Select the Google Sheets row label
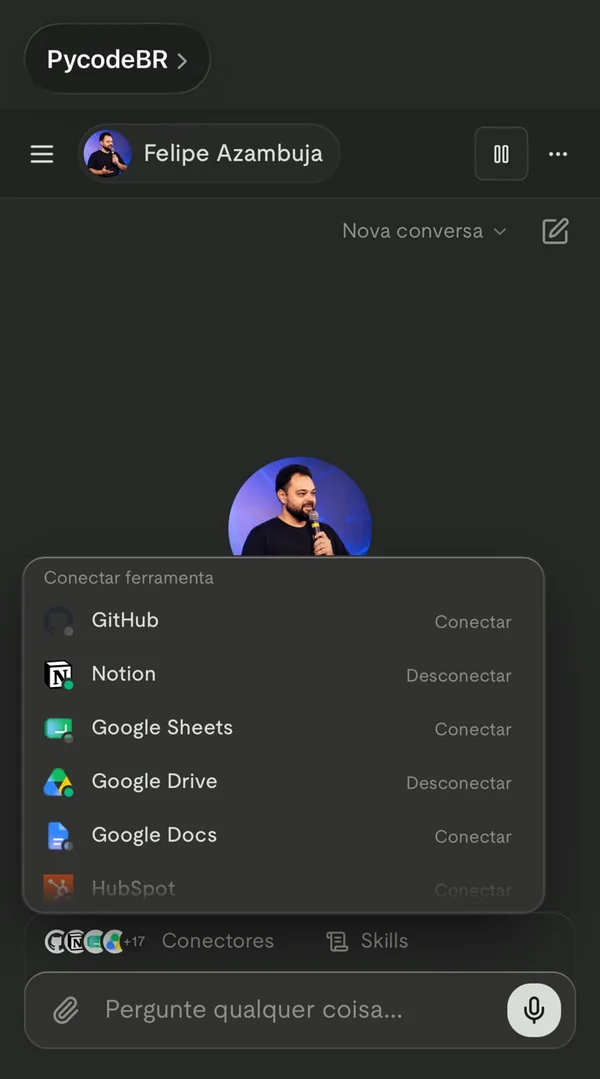The image size is (600, 1079). coord(162,728)
